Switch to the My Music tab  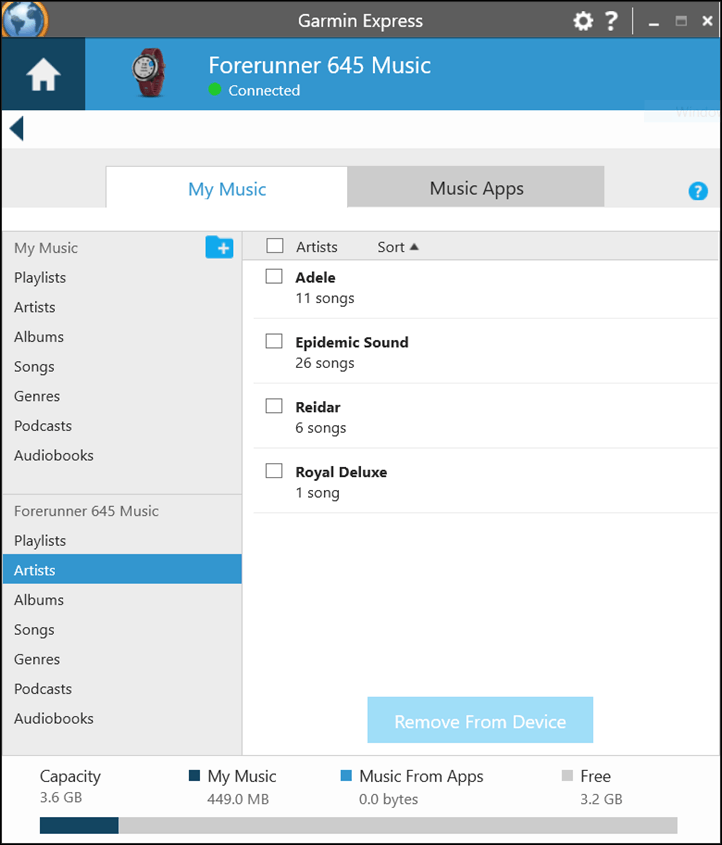coord(227,187)
